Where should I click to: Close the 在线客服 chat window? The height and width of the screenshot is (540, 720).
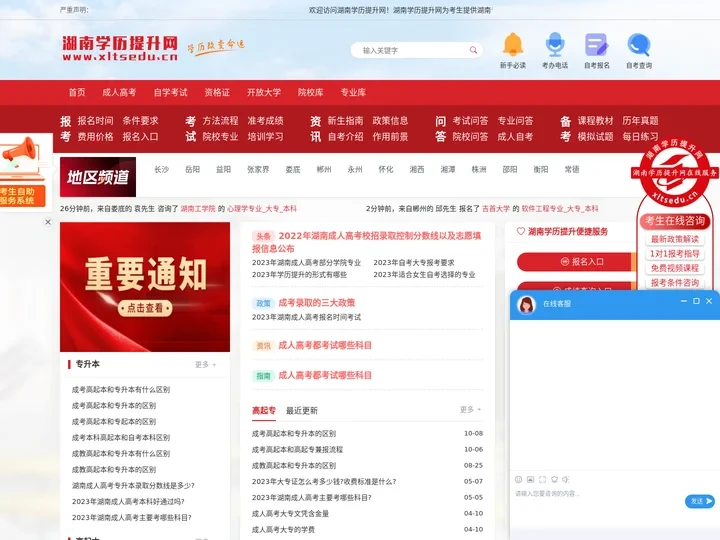point(709,301)
